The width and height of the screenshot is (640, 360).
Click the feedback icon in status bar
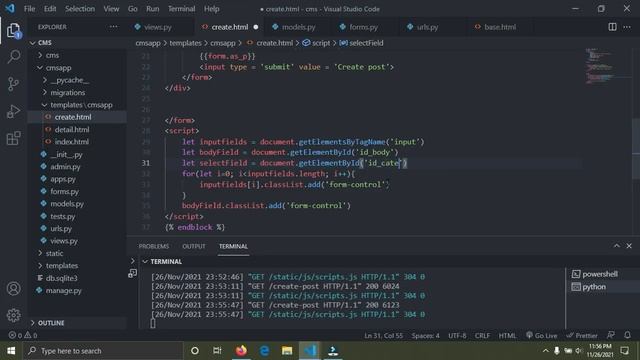(x=611, y=335)
